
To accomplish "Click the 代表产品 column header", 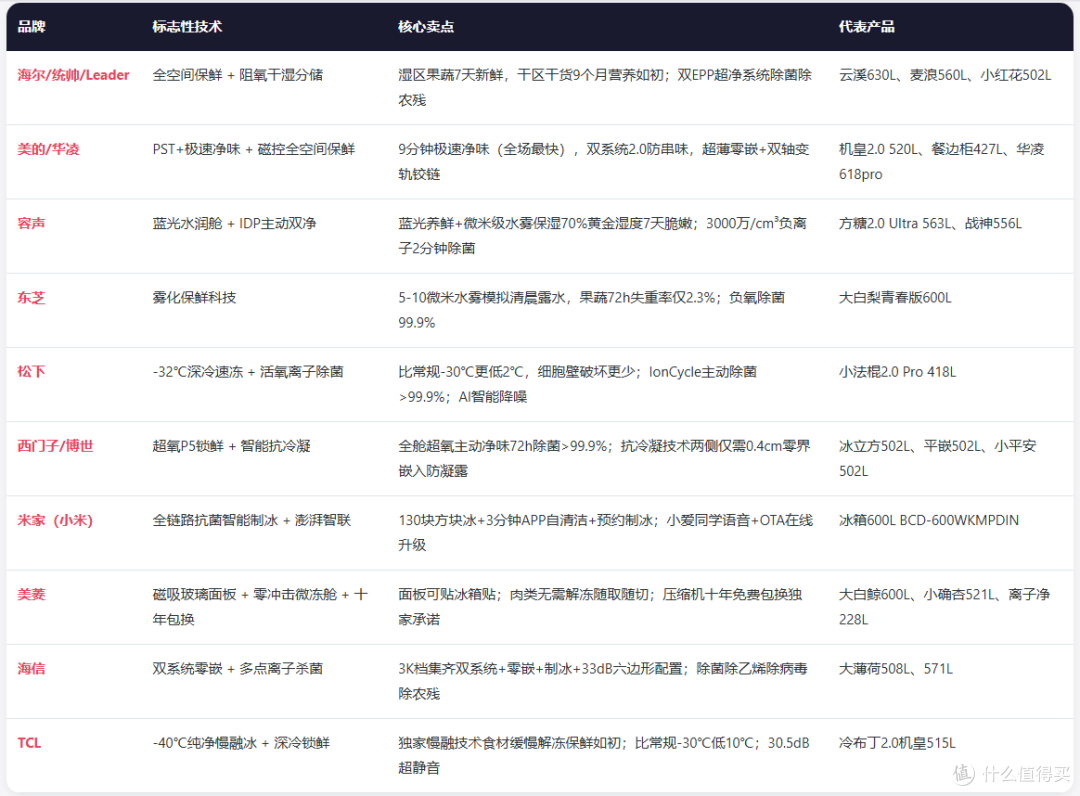I will tap(866, 26).
